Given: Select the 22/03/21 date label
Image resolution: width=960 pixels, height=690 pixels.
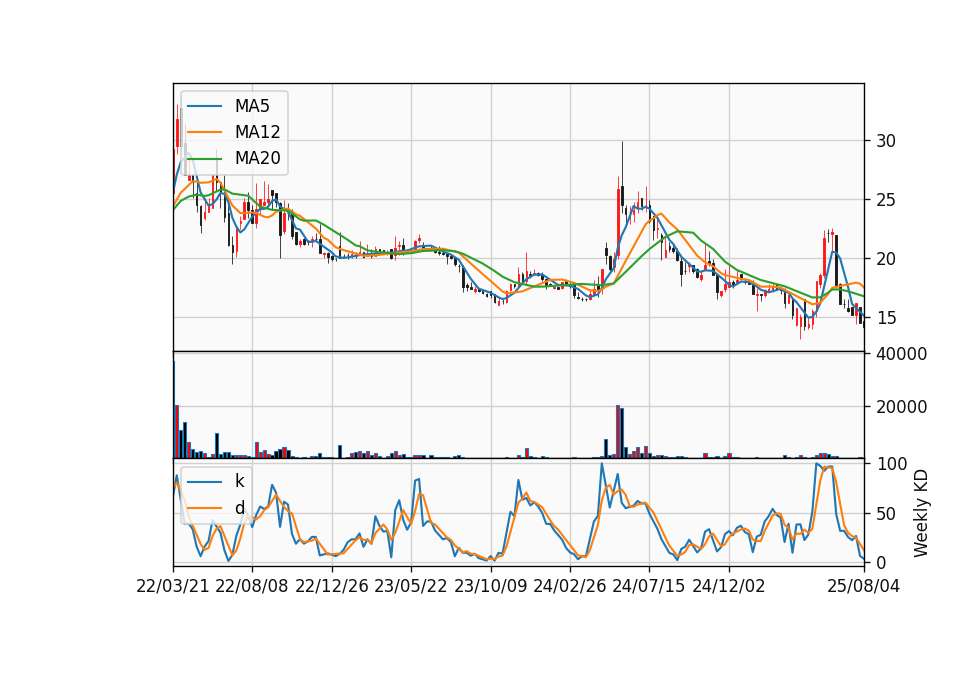Looking at the screenshot, I should click(173, 586).
